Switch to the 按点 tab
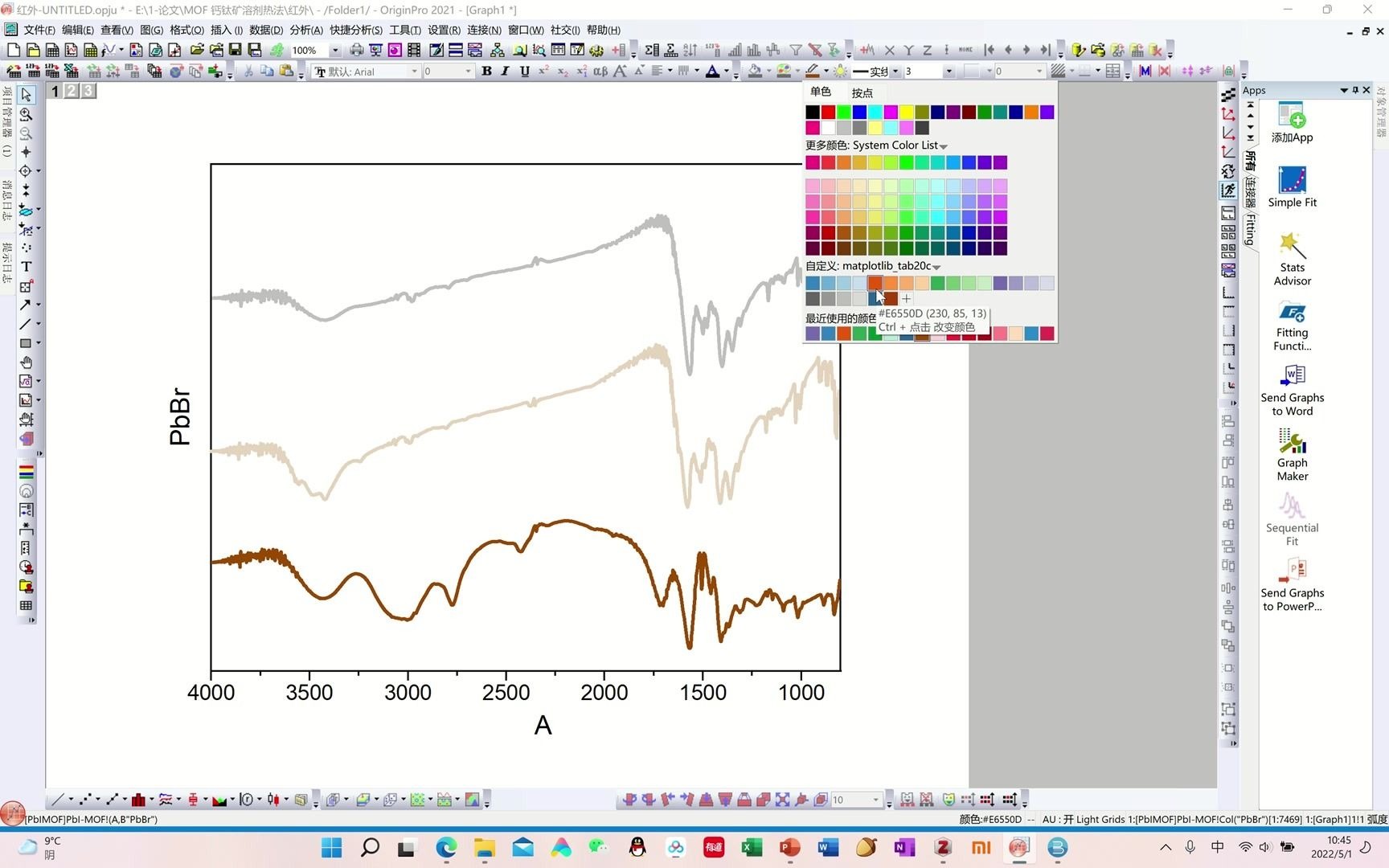 (862, 92)
